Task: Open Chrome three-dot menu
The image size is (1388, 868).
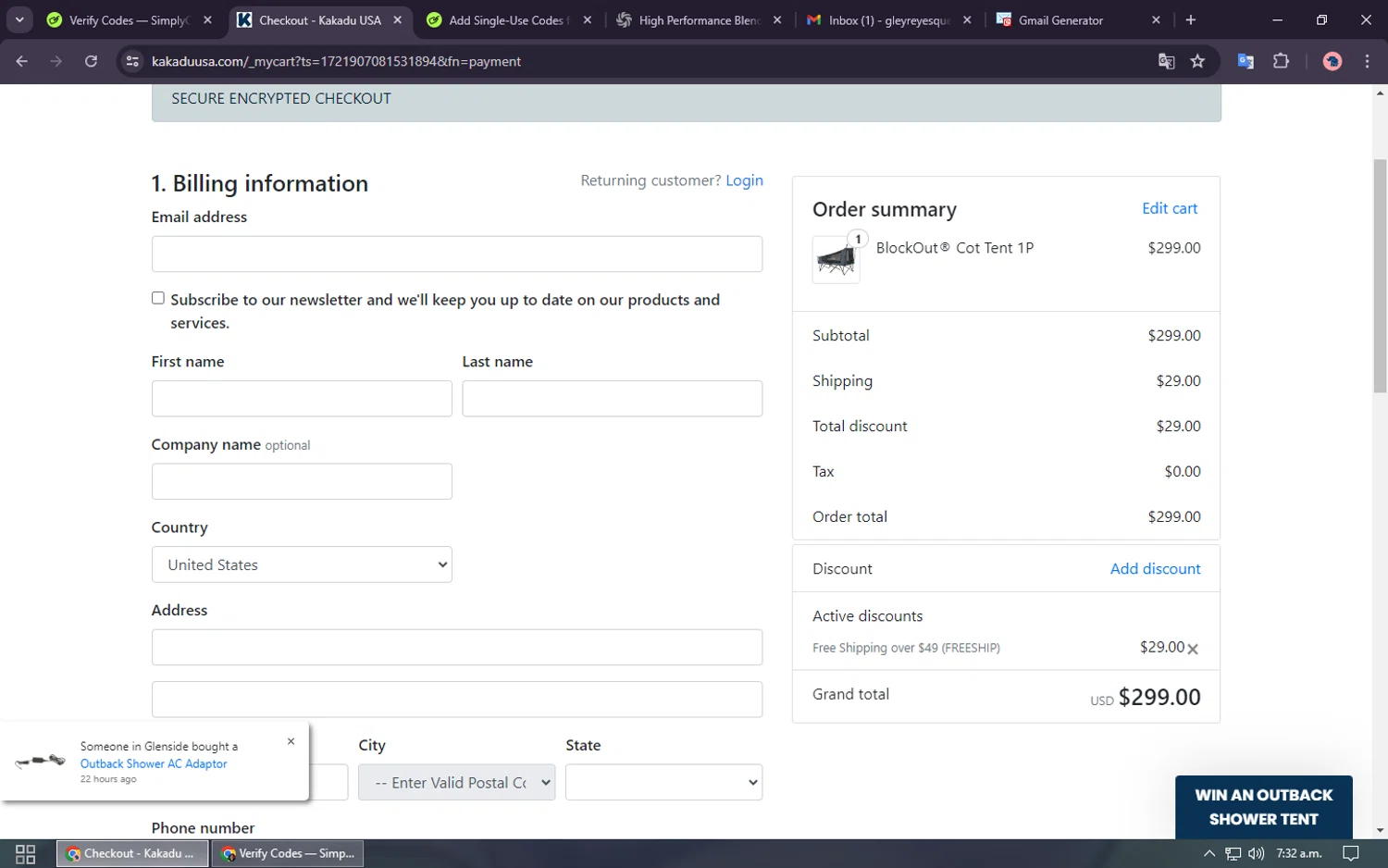Action: 1367,61
